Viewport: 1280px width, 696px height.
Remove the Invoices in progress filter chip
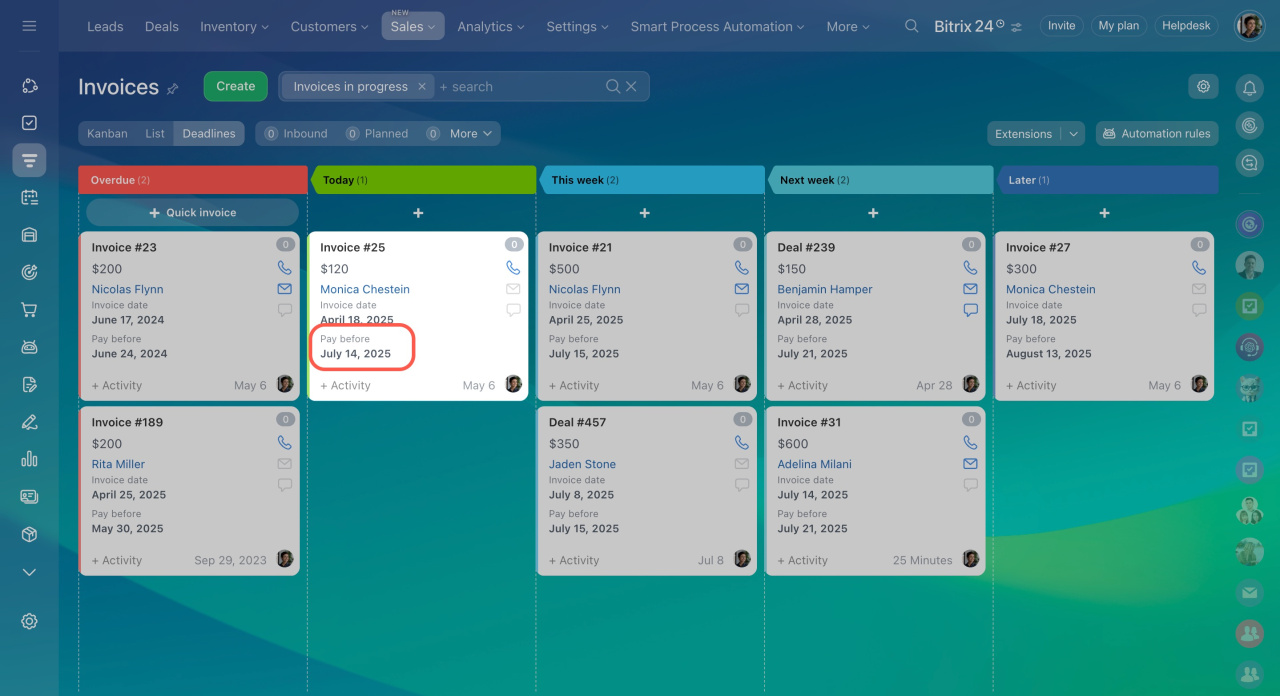coord(422,87)
